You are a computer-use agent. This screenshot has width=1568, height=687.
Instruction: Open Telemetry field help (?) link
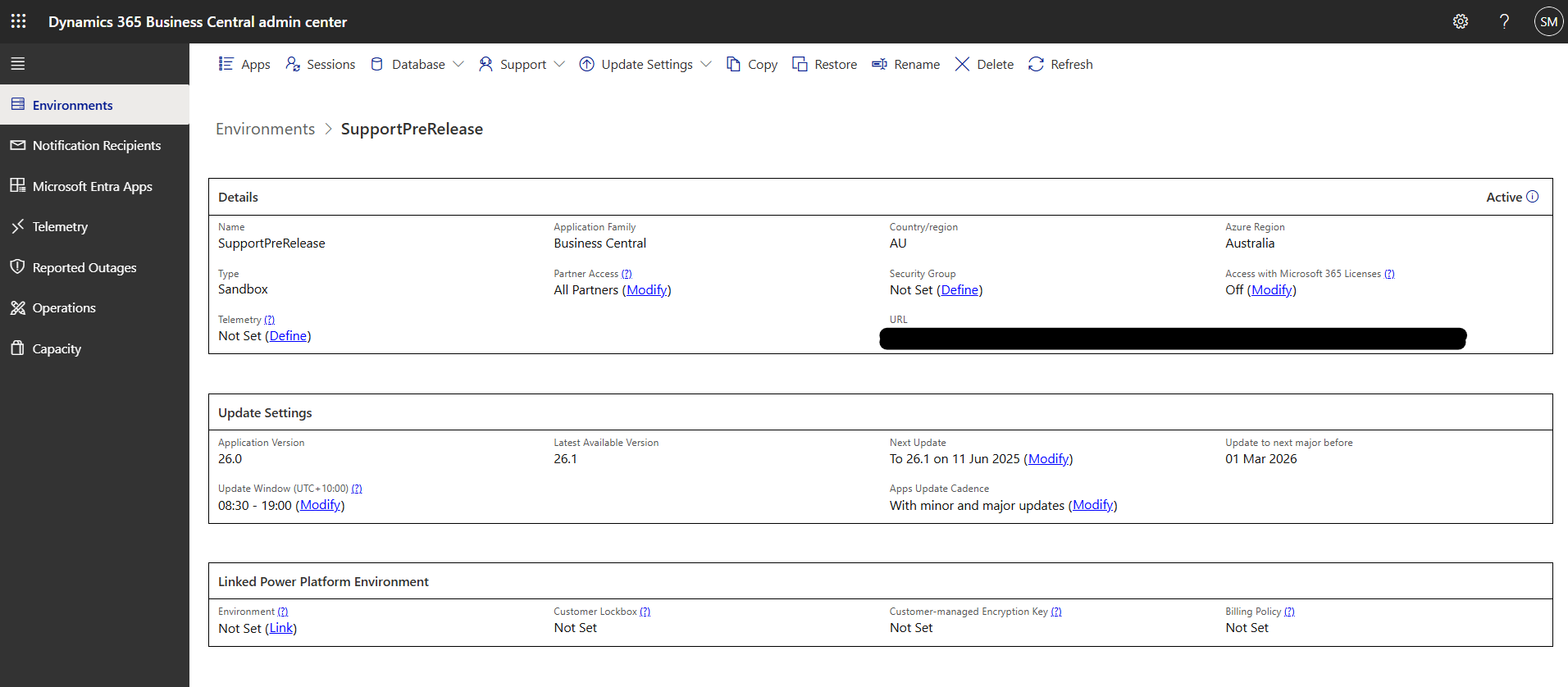269,320
